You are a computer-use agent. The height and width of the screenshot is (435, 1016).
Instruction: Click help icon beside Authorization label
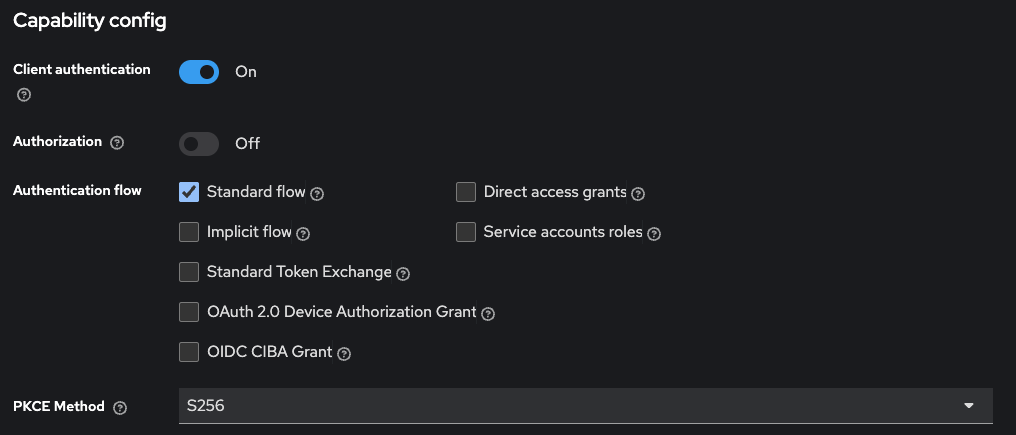117,143
